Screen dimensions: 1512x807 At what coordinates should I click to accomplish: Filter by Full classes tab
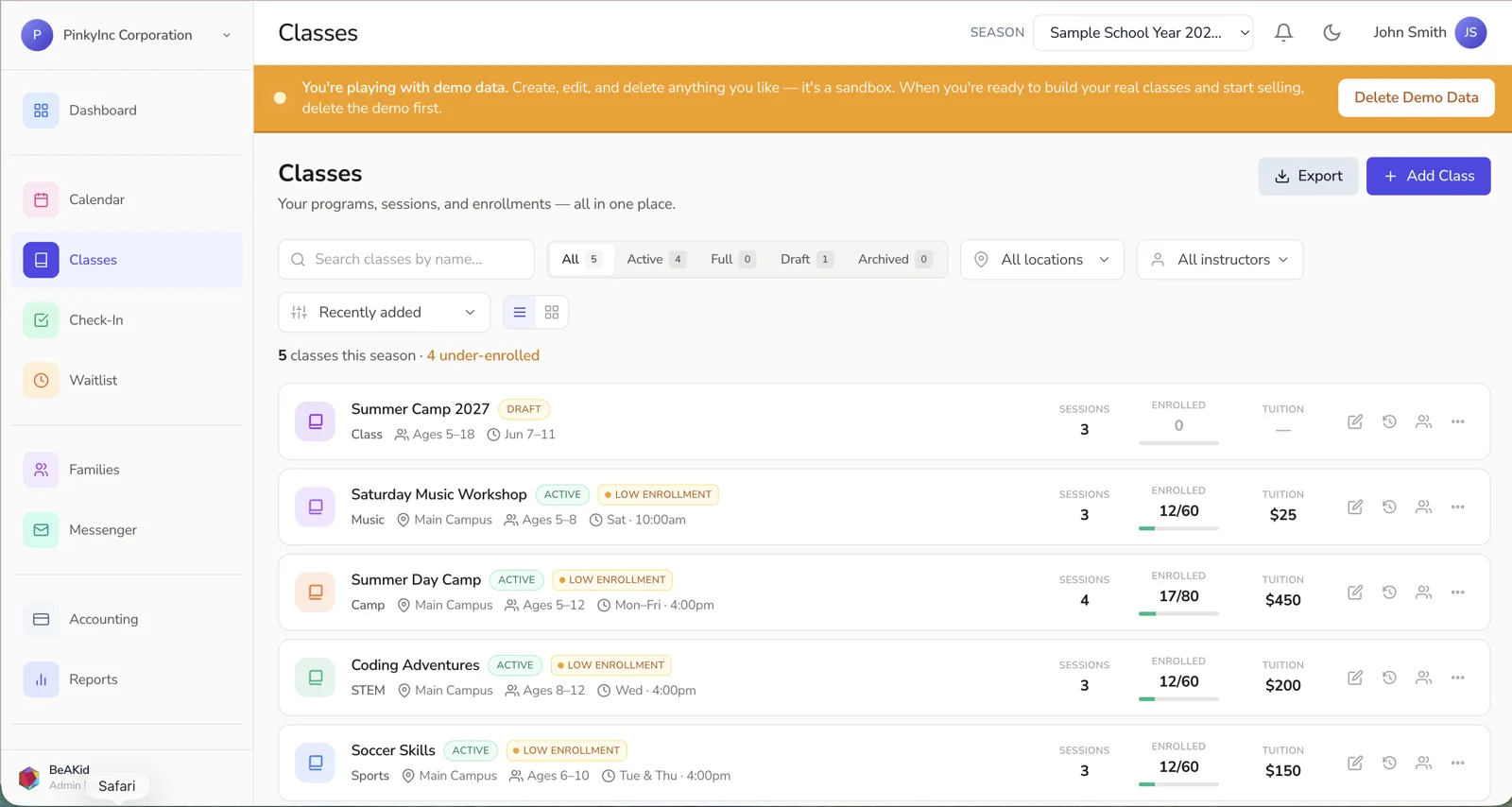tap(732, 260)
